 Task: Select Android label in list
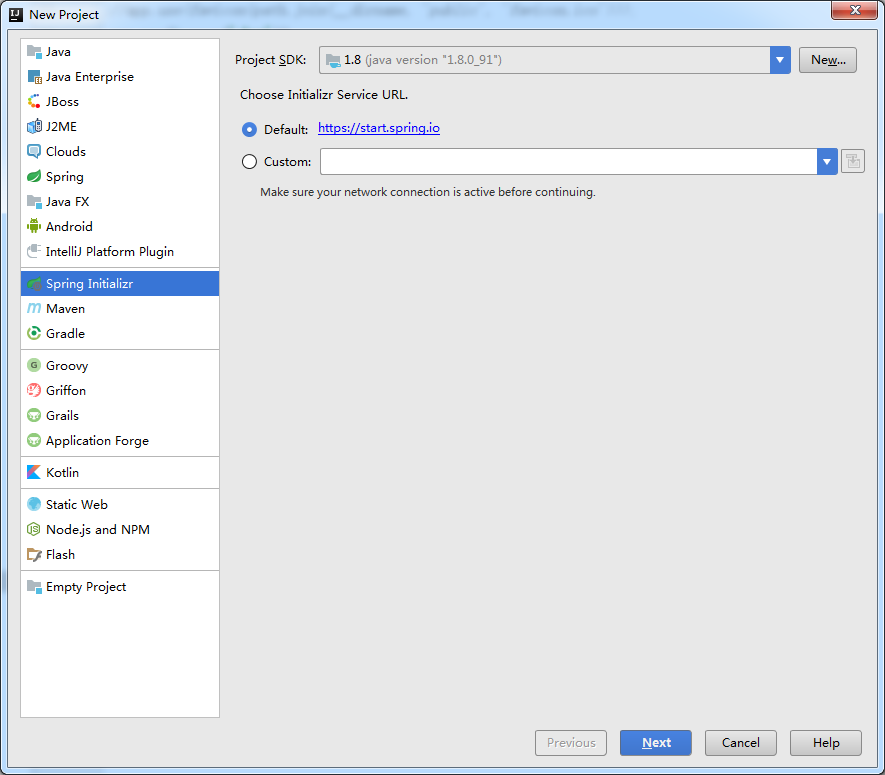tap(69, 226)
